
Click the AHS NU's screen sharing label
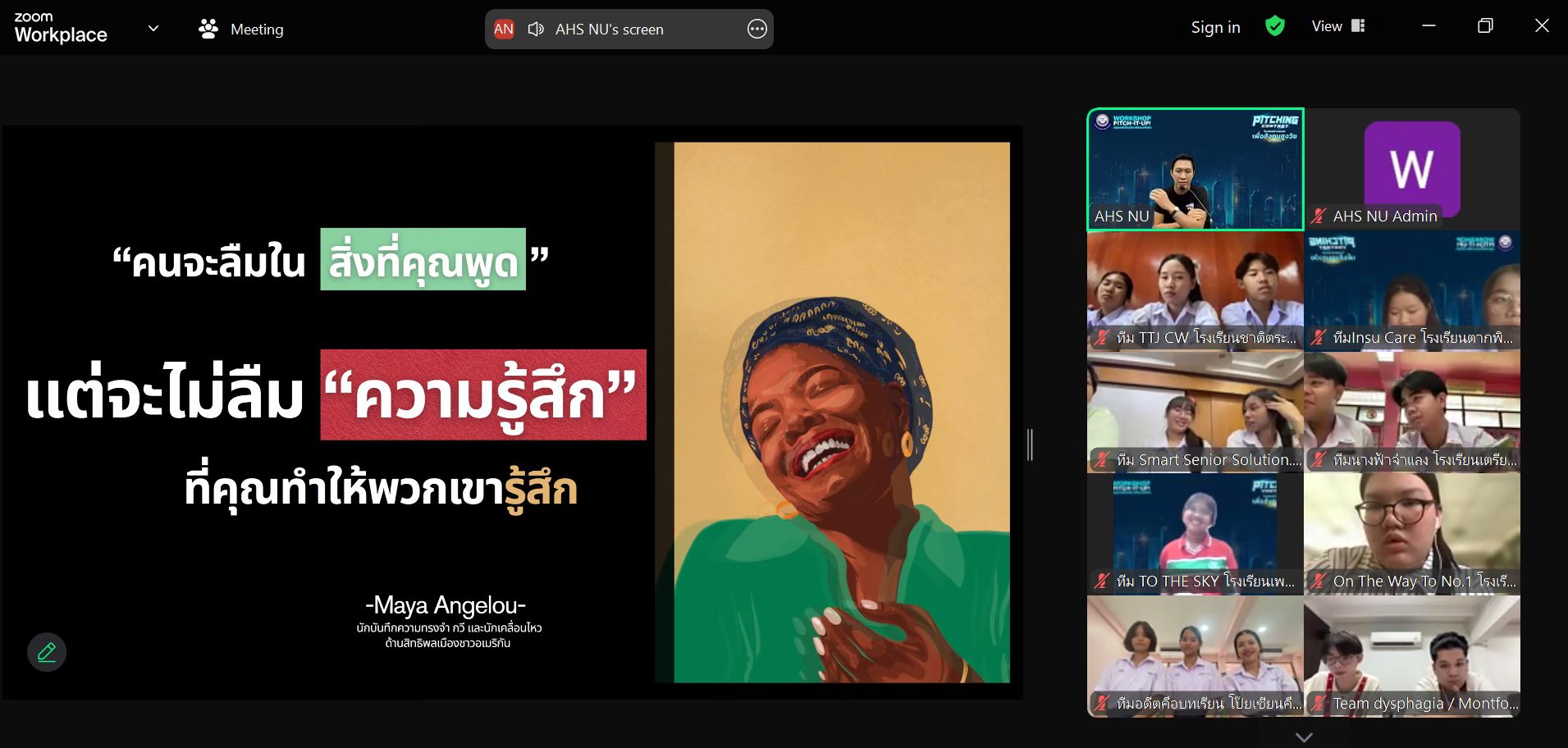610,30
